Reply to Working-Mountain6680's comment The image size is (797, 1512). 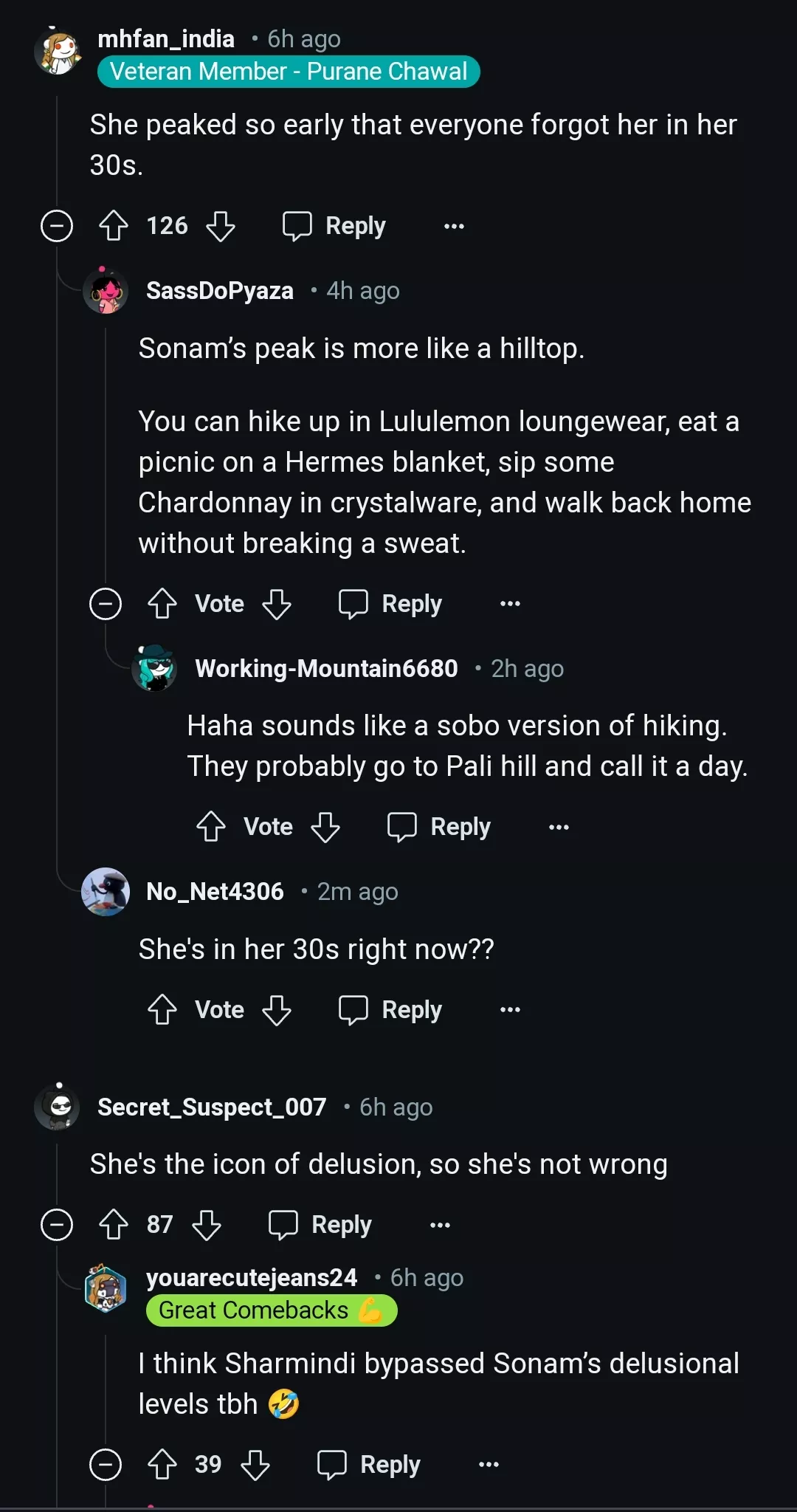(440, 827)
